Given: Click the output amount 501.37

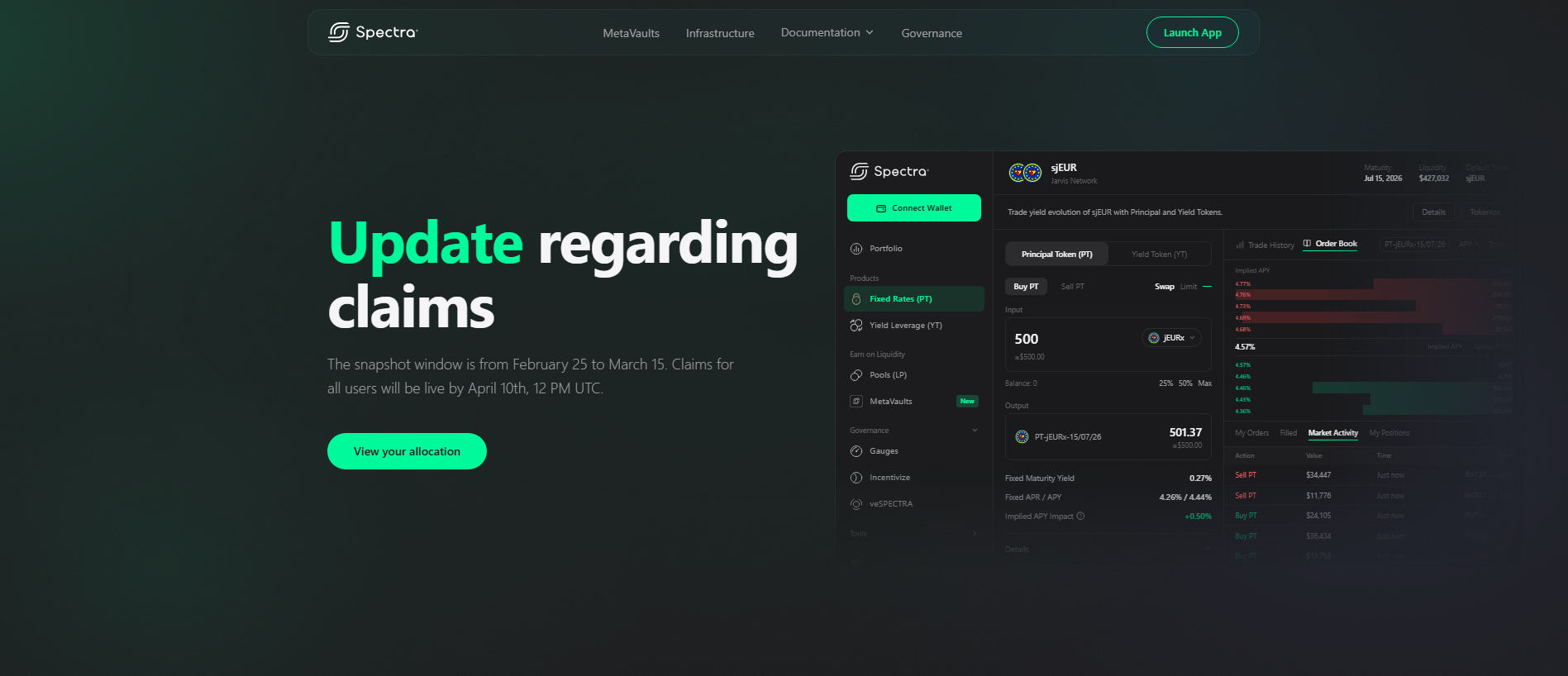Looking at the screenshot, I should coord(1185,432).
